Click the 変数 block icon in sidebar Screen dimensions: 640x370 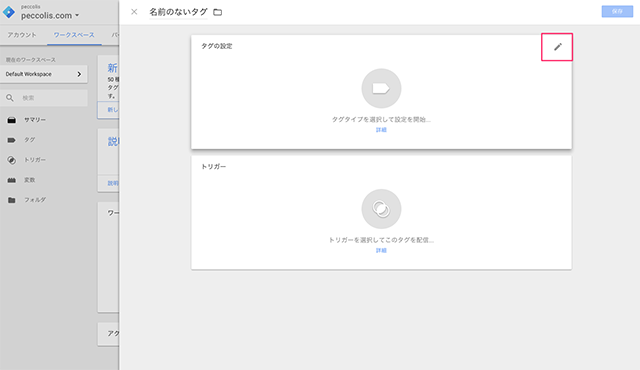[11, 180]
